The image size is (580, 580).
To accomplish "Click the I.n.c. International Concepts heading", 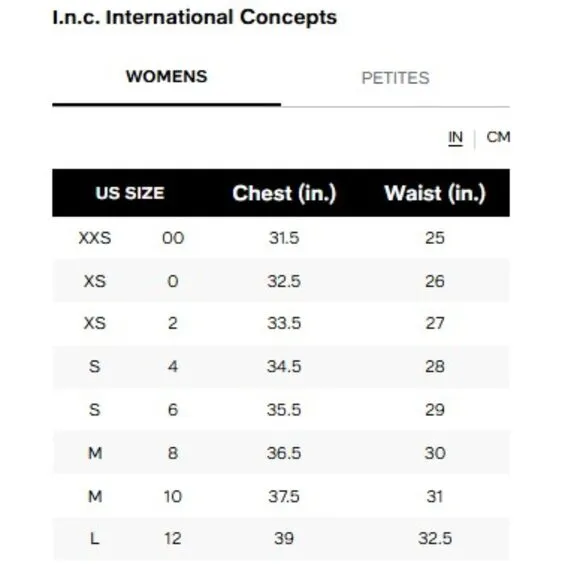I will point(195,17).
